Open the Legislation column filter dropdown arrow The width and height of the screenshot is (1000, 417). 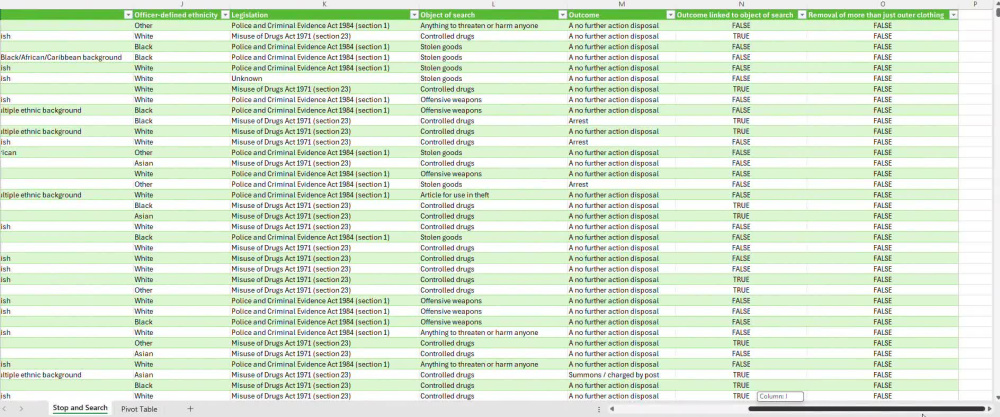pyautogui.click(x=413, y=15)
